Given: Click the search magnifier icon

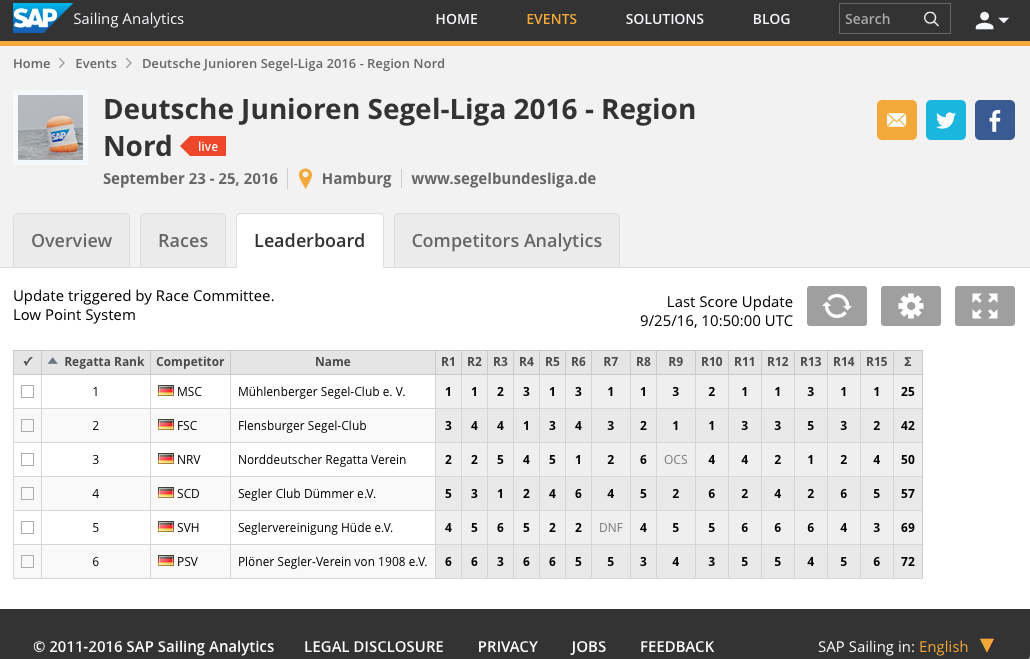Looking at the screenshot, I should (931, 19).
